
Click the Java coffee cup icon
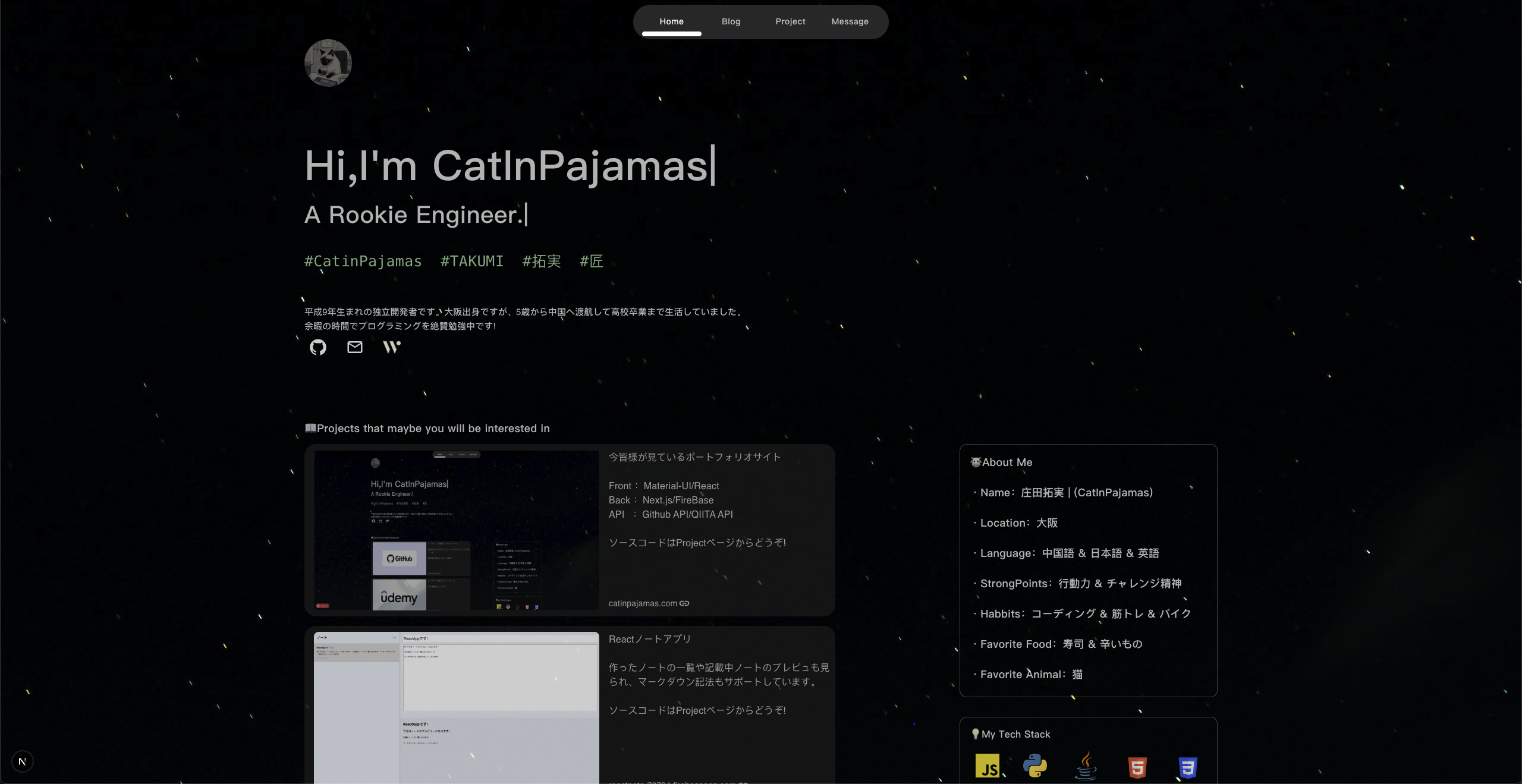1086,766
